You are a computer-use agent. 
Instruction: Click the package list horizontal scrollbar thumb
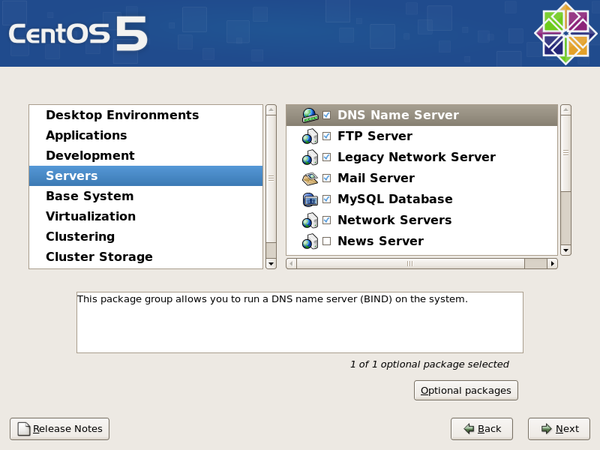click(410, 264)
